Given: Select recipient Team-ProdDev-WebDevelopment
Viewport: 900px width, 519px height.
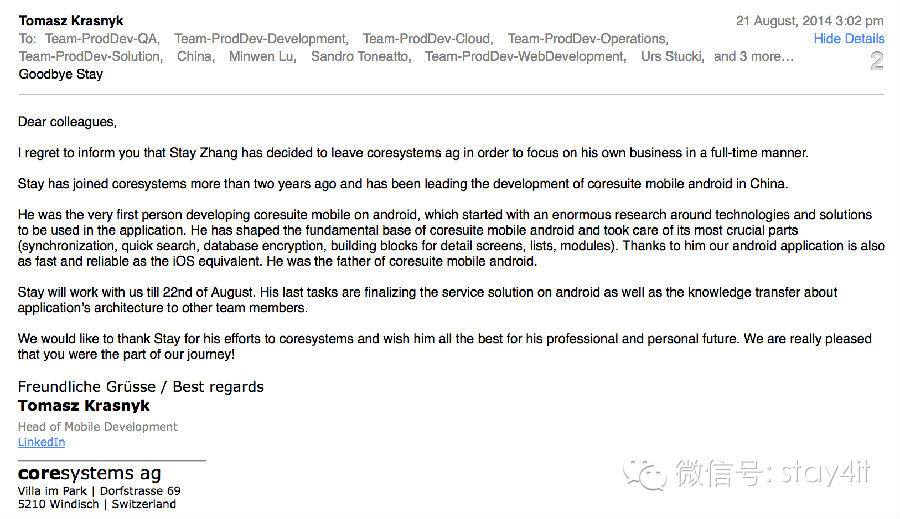Looking at the screenshot, I should tap(525, 56).
